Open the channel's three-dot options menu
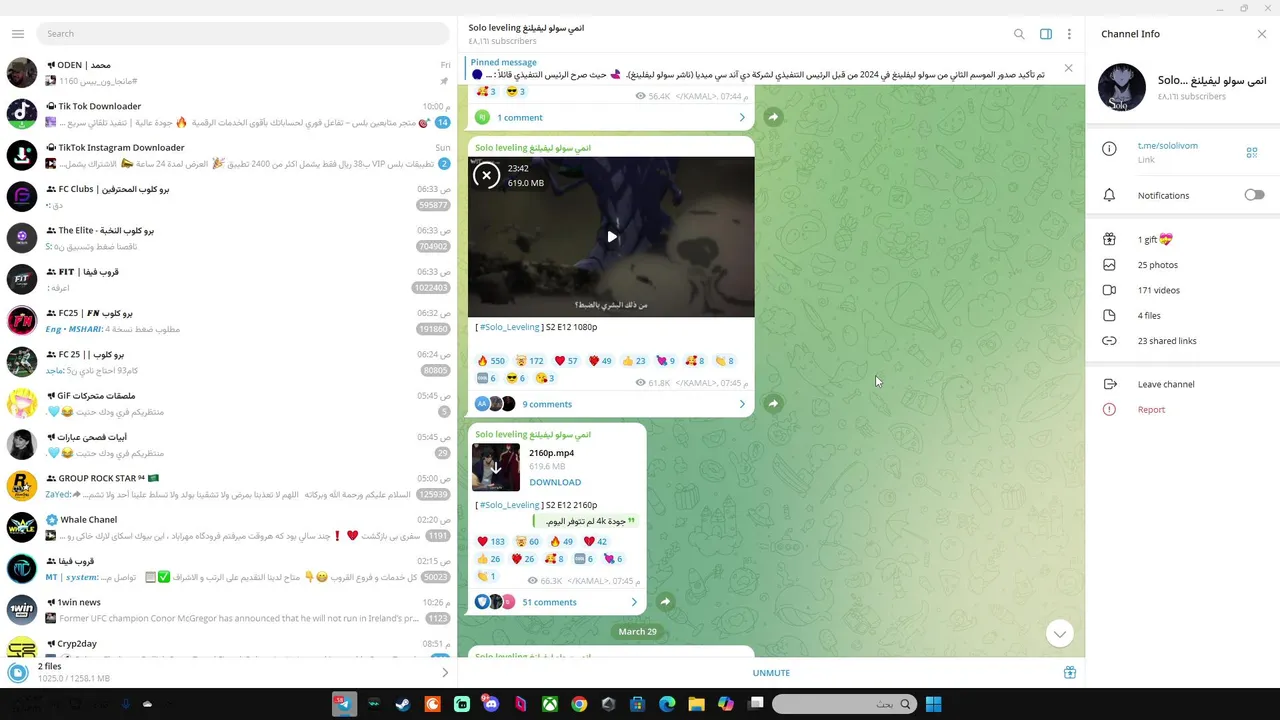This screenshot has width=1280, height=720. point(1069,34)
